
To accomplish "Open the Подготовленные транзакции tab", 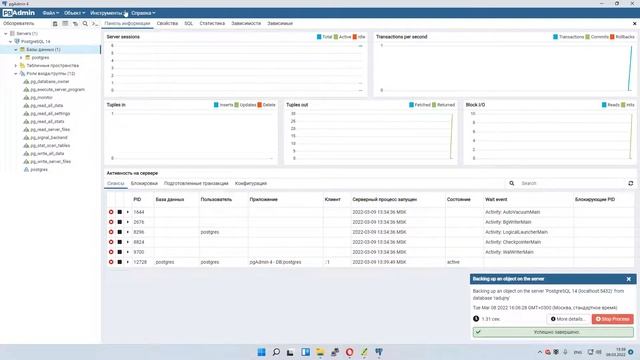I will tap(196, 183).
